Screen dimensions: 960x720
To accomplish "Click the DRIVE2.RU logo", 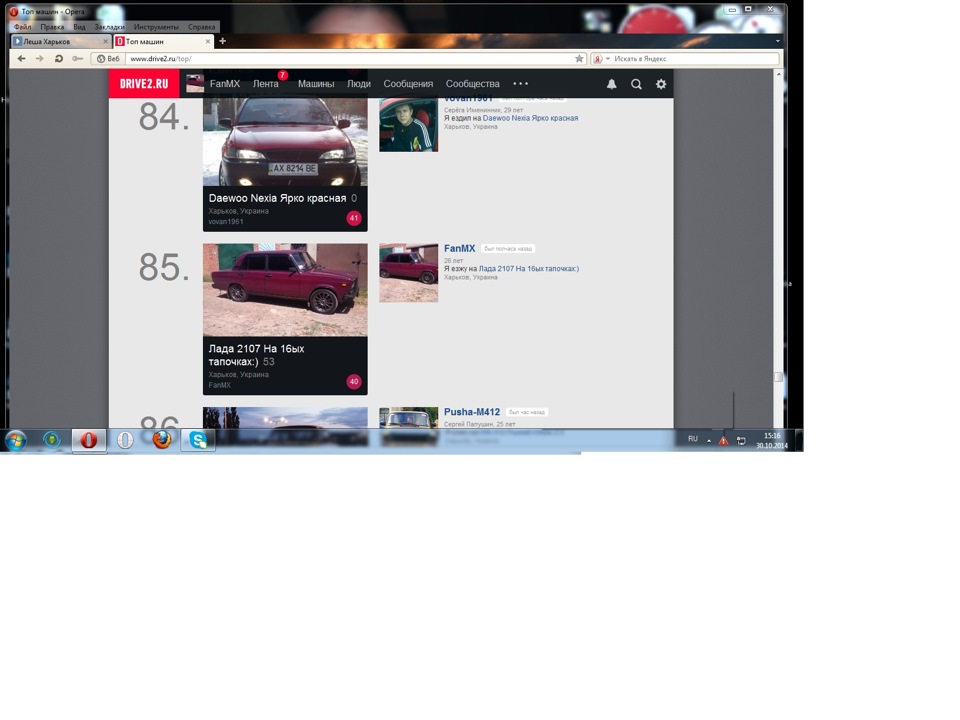I will 144,84.
